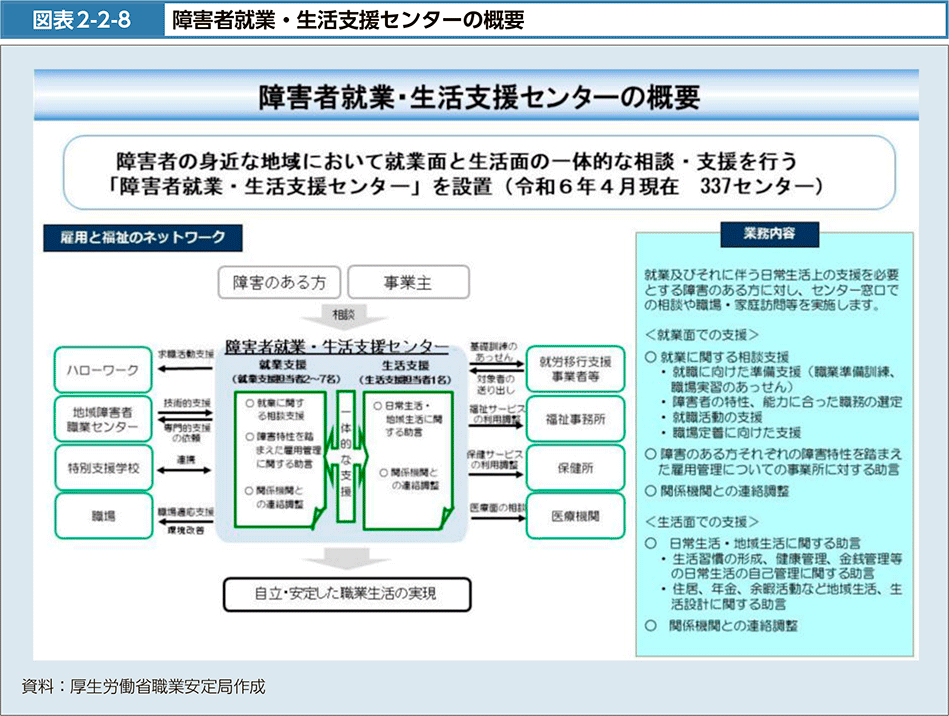
Task: Click the 自立・安定した職業生活の実現 box
Action: click(x=346, y=594)
